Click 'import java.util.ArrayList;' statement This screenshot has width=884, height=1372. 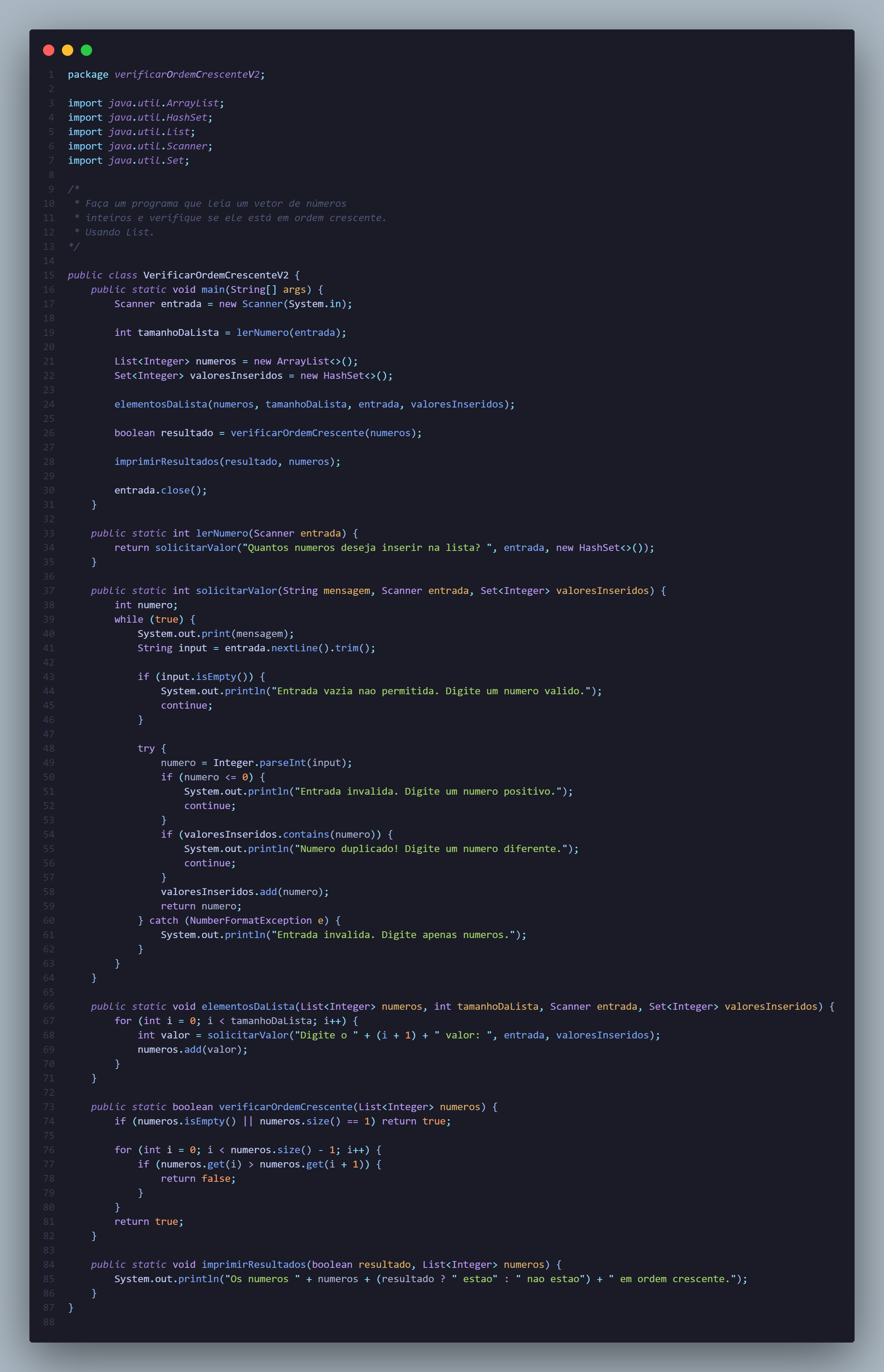tap(146, 103)
